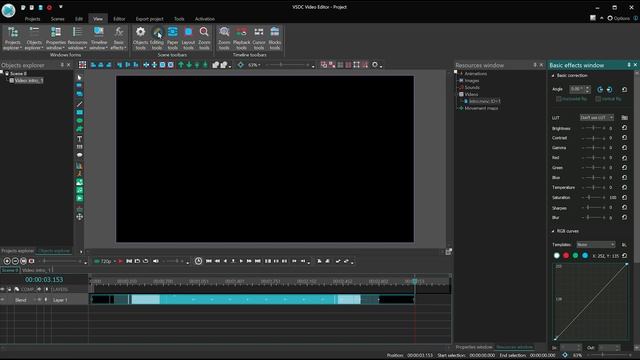This screenshot has height=360, width=640.
Task: Toggle the Cursor tools toolbar
Action: pos(259,38)
